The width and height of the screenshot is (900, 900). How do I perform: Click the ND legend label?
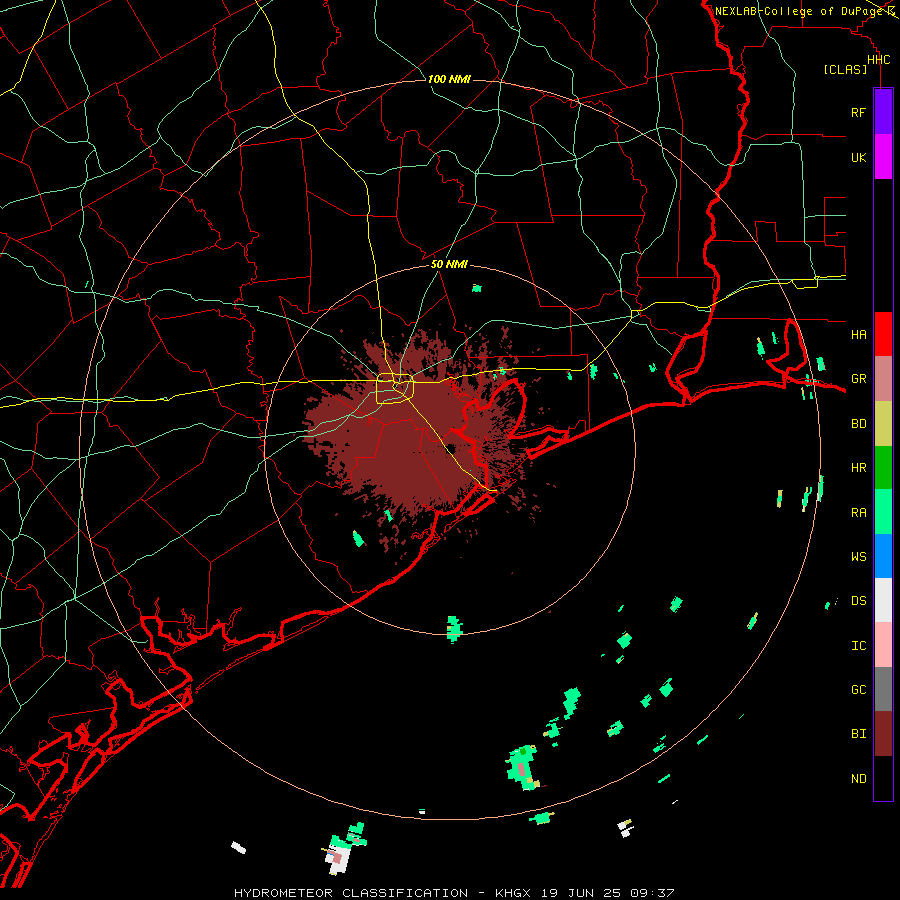tap(858, 779)
